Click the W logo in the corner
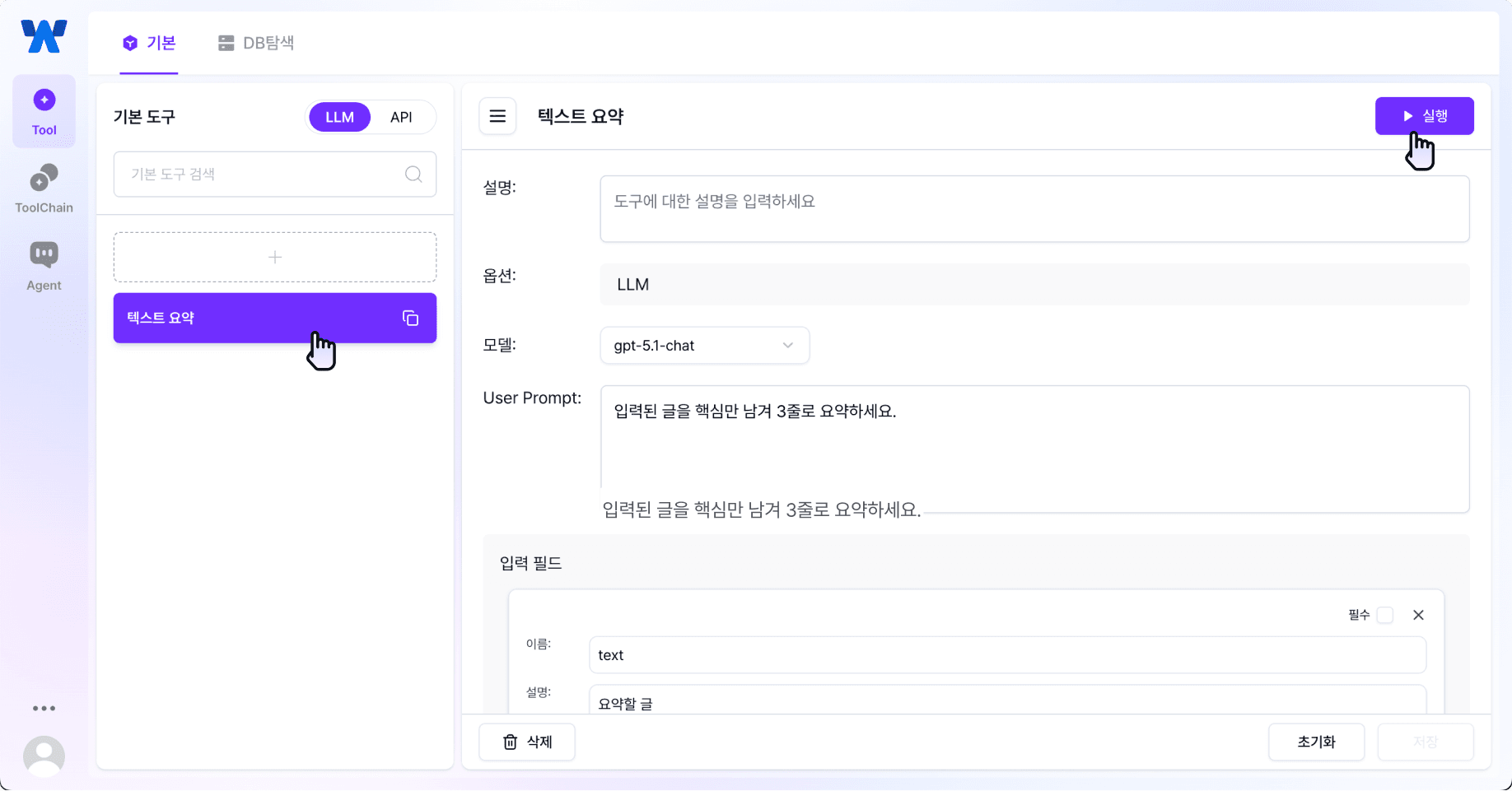 click(x=44, y=35)
